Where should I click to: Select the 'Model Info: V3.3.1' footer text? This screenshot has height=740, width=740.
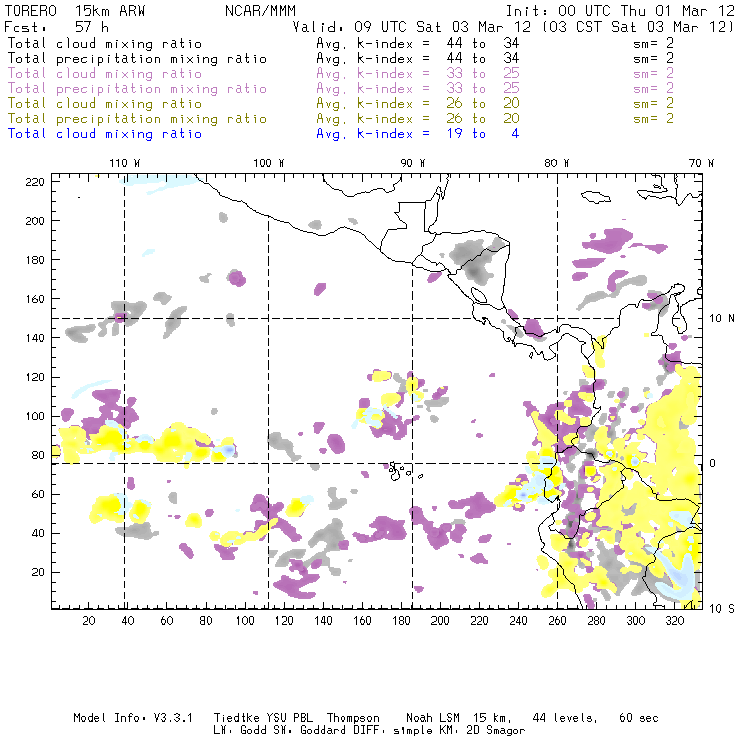[x=133, y=718]
